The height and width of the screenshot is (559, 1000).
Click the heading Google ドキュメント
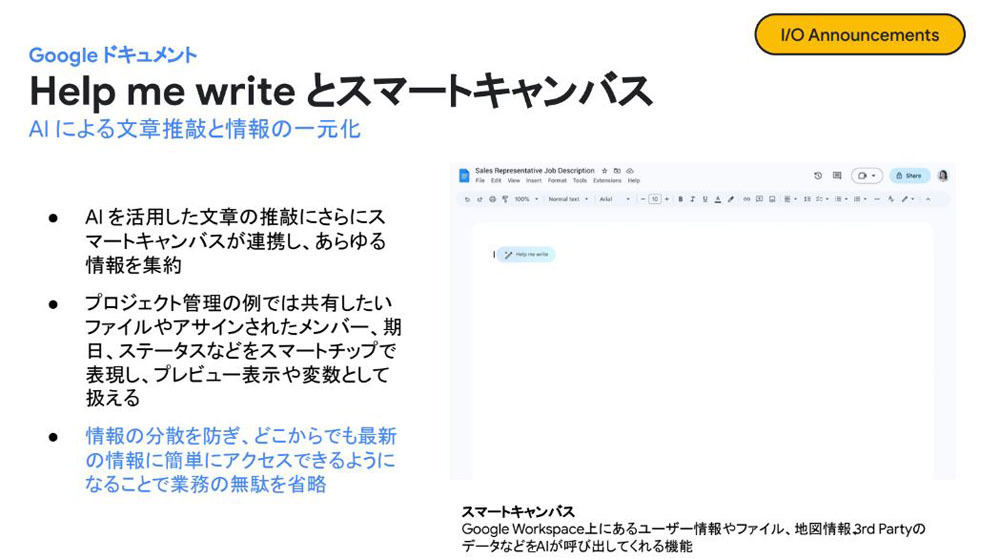[113, 55]
